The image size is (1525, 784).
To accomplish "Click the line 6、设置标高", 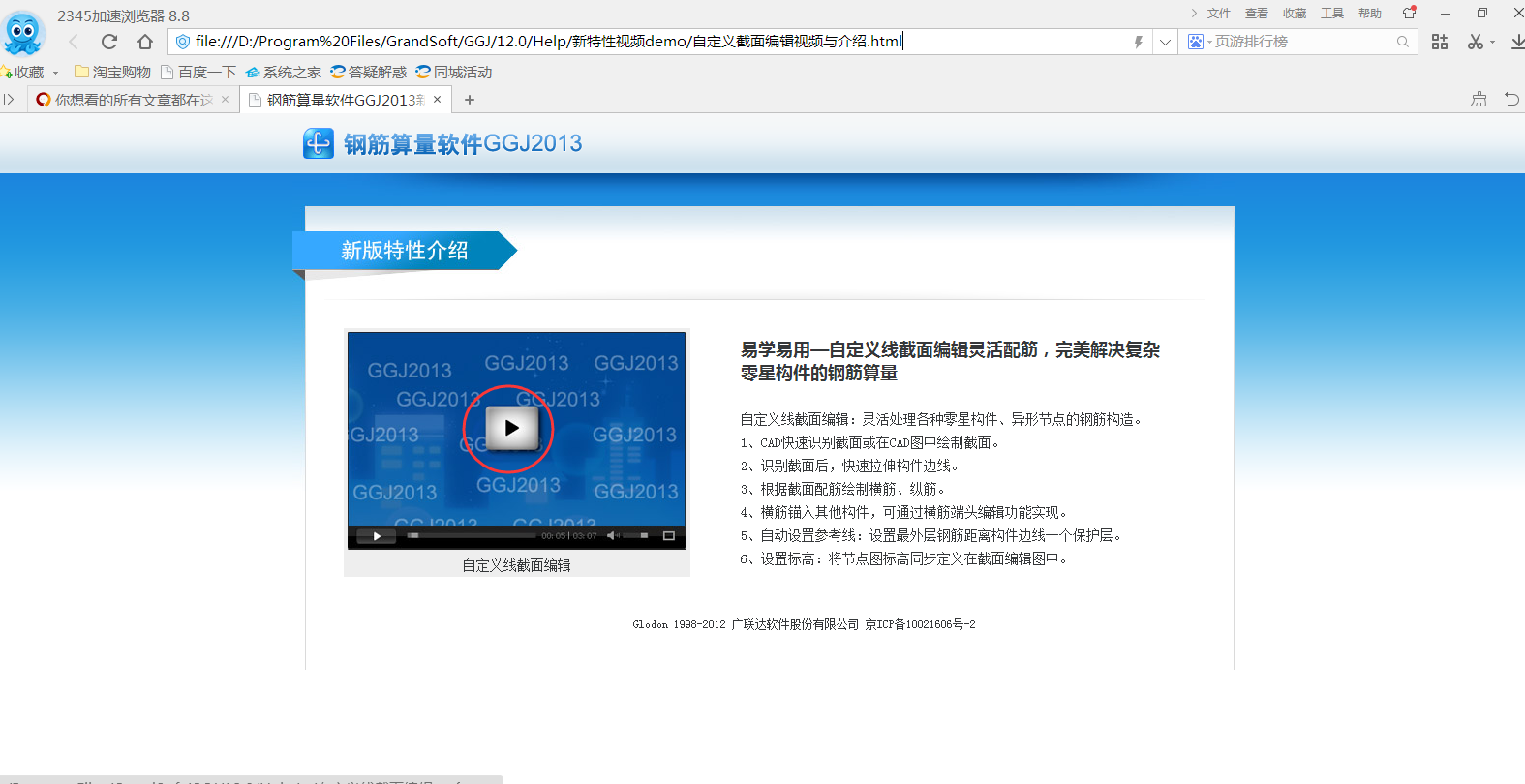I will pos(903,558).
